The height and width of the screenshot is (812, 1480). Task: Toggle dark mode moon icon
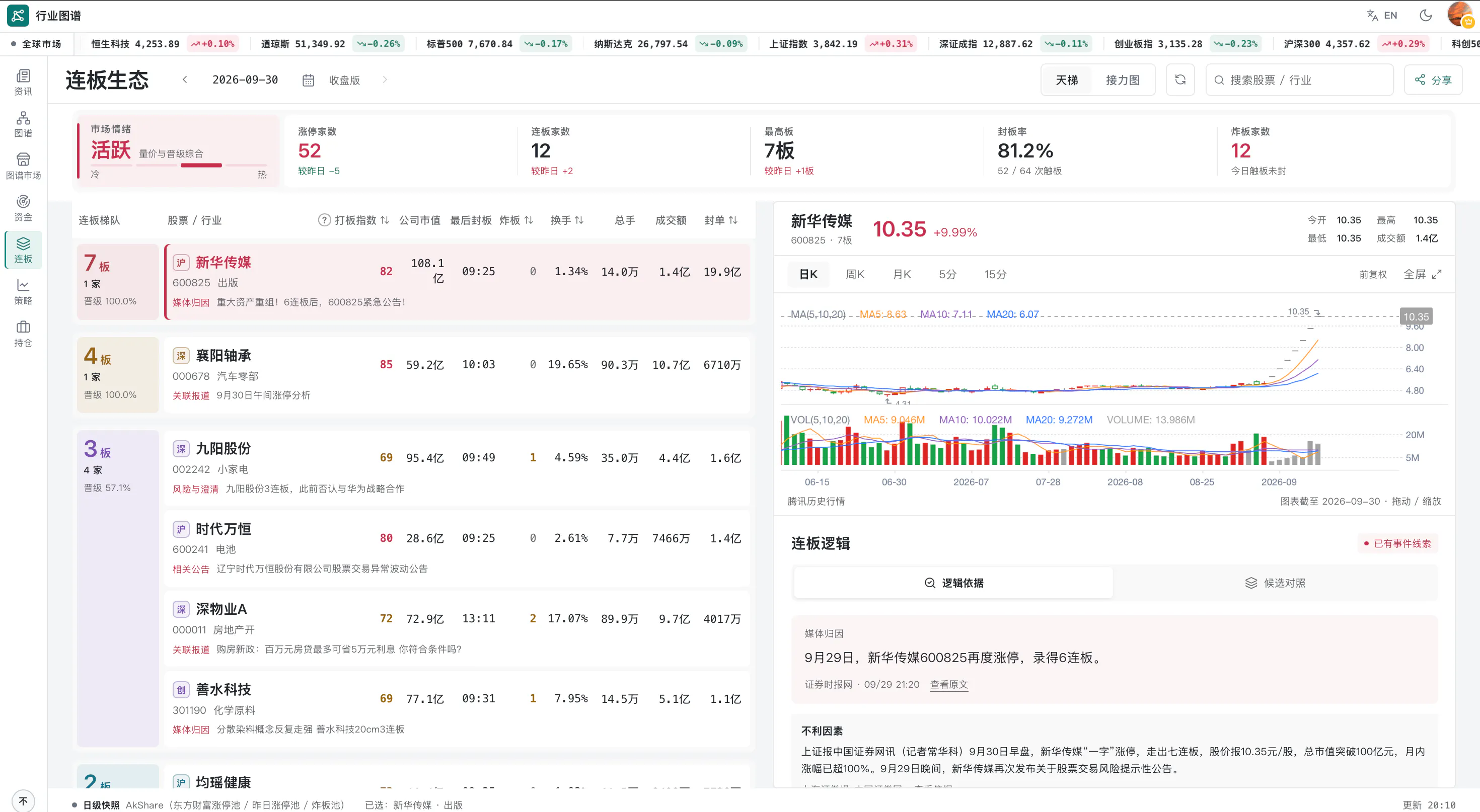click(1426, 16)
